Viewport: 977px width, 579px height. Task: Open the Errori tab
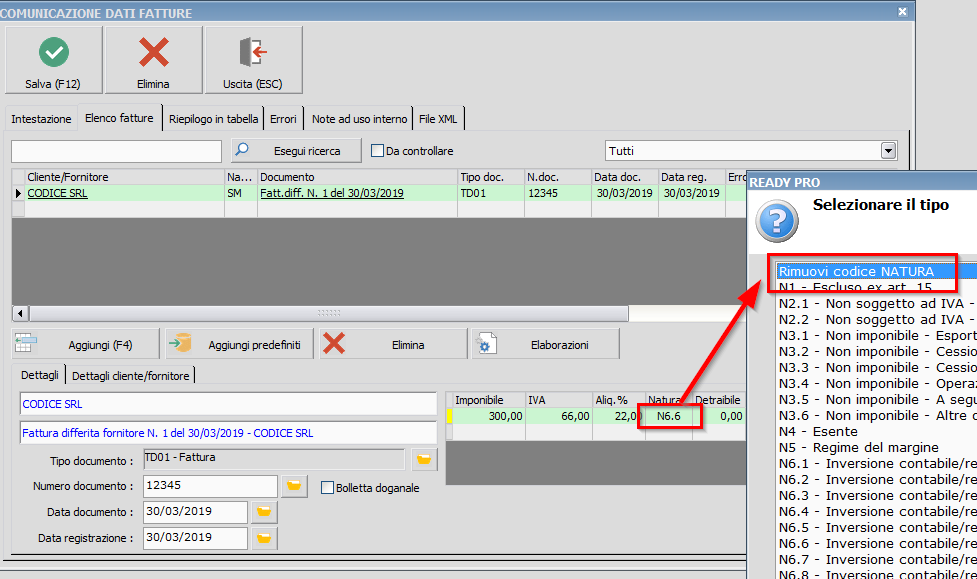pyautogui.click(x=284, y=118)
